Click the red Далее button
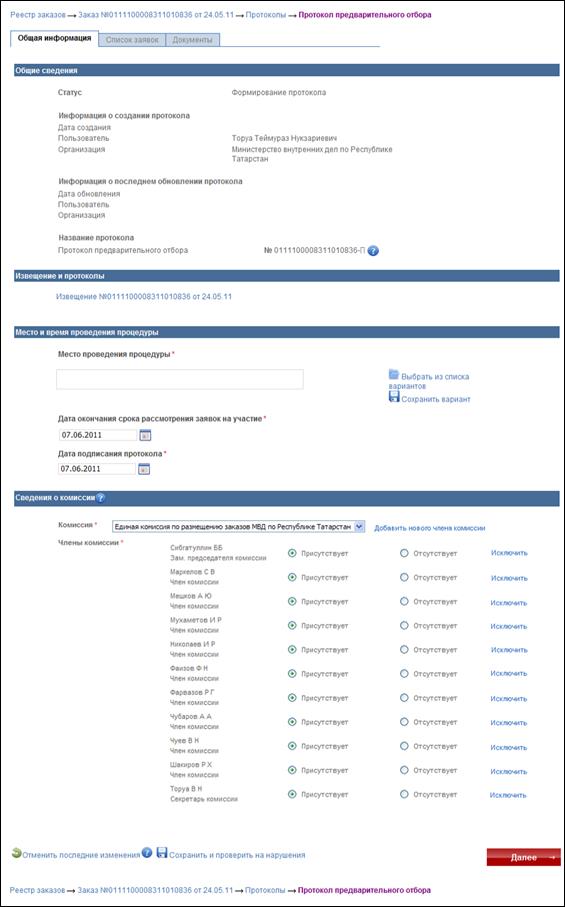The height and width of the screenshot is (907, 565). (x=523, y=857)
